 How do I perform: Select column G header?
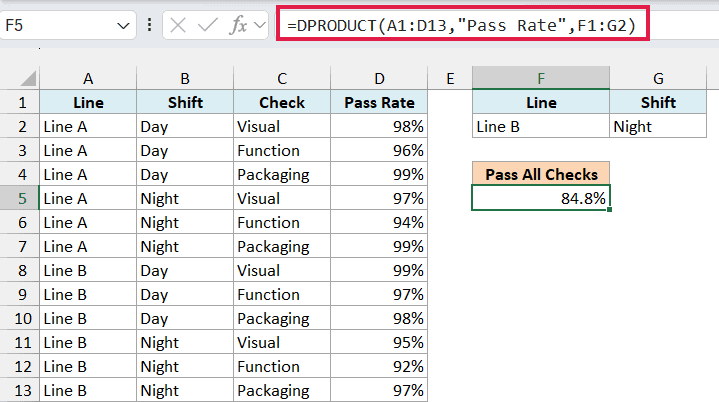coord(658,78)
